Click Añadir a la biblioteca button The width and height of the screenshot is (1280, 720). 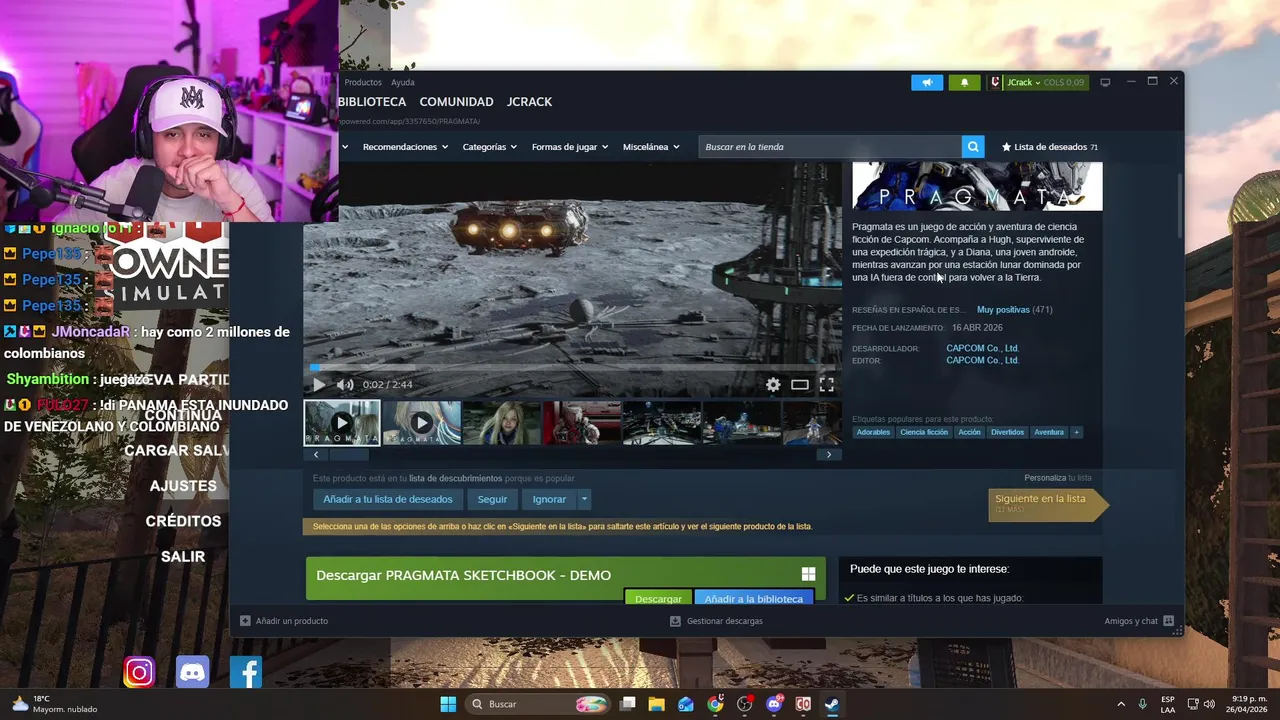pos(754,598)
